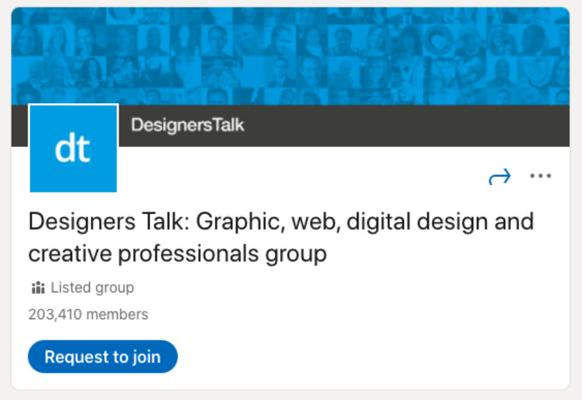Click the blue faces mosaic cover image
This screenshot has width=582, height=400.
(291, 56)
